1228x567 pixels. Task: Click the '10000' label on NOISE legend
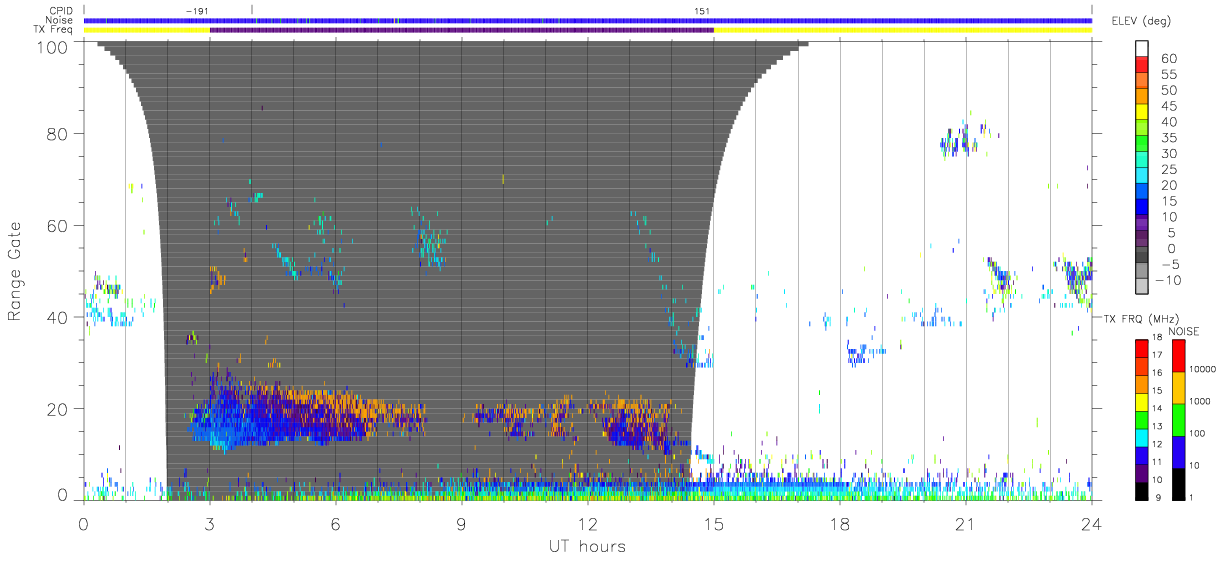tap(1205, 370)
